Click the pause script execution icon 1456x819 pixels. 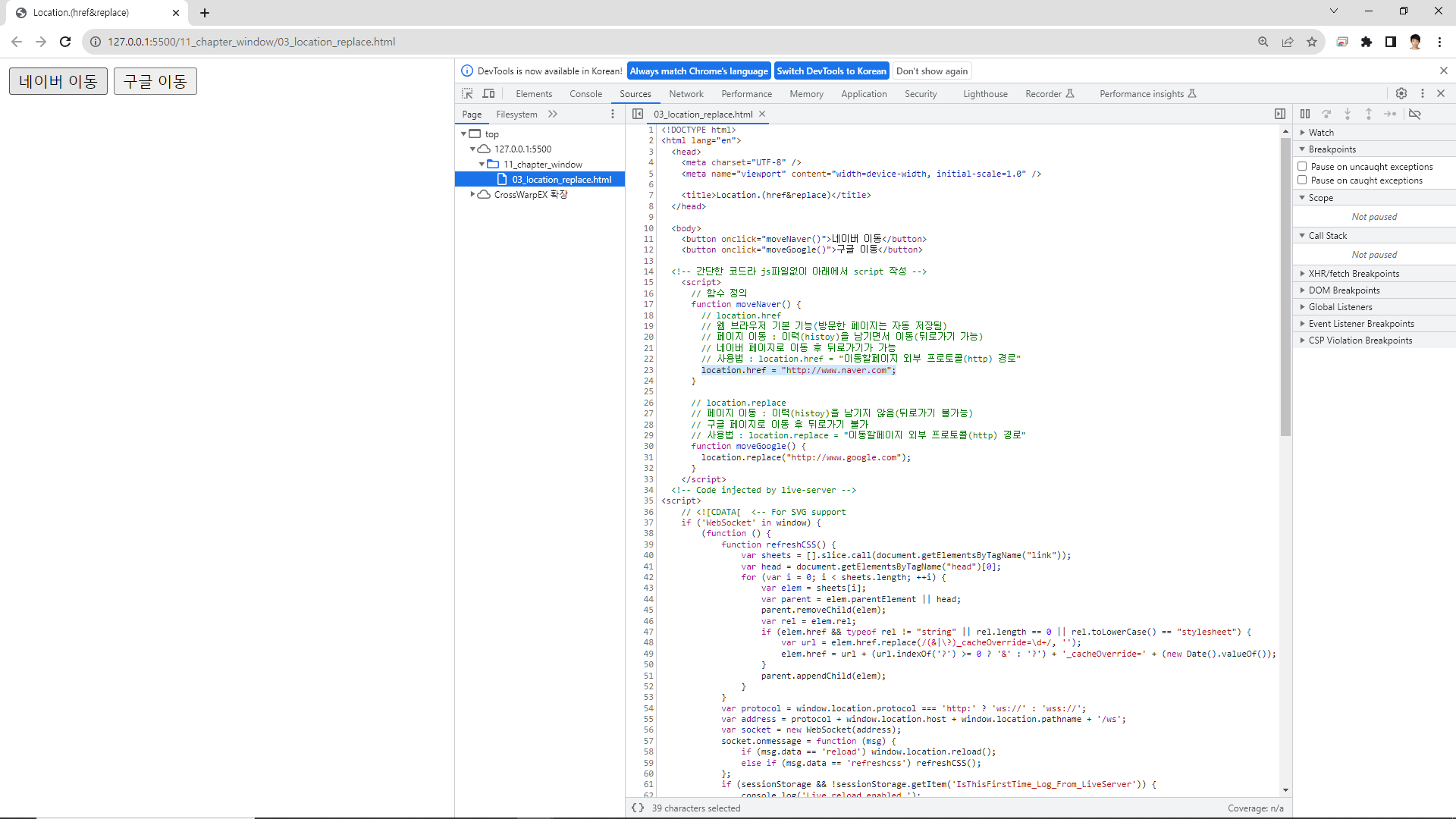pos(1305,114)
